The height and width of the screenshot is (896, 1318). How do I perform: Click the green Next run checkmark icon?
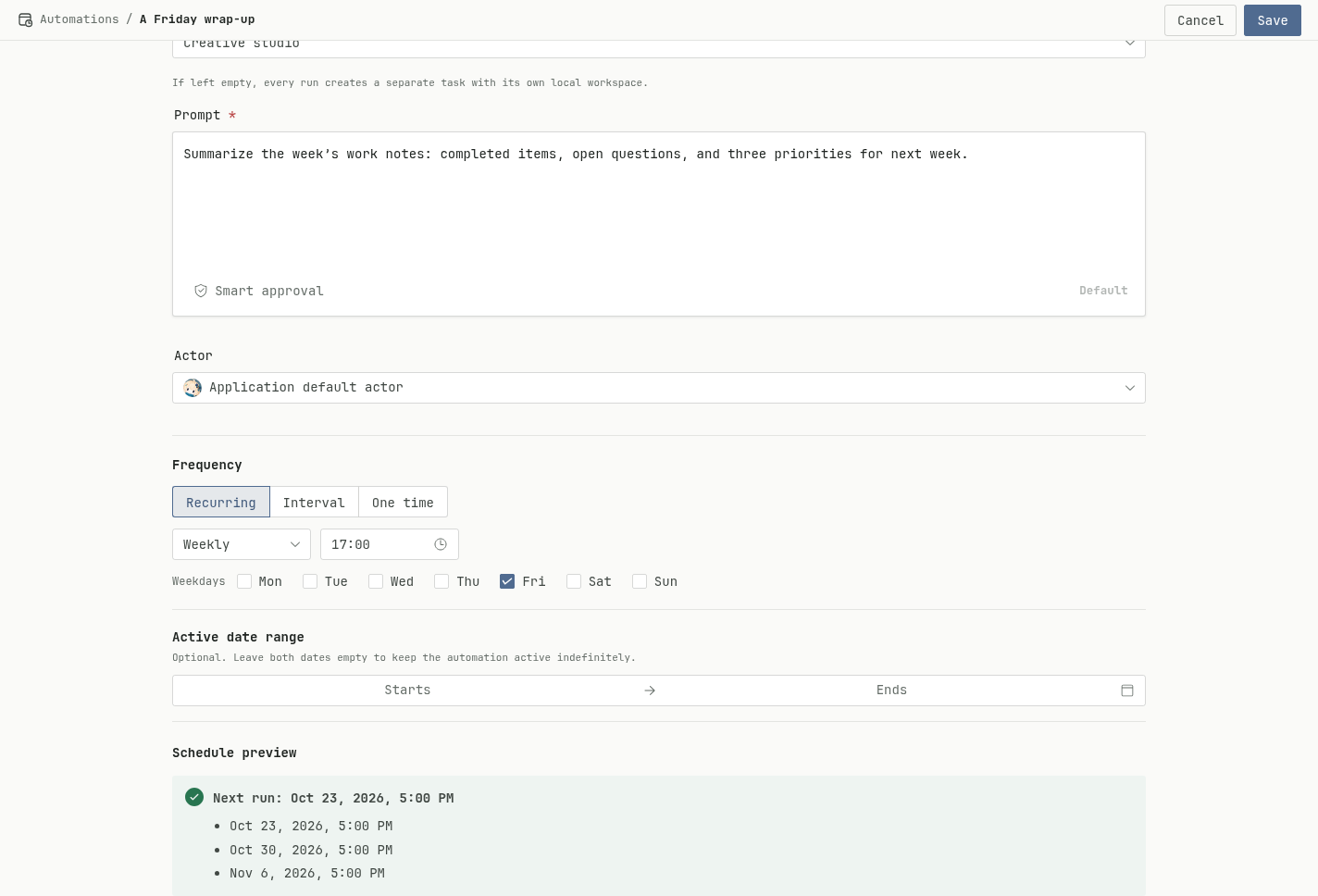tap(194, 797)
